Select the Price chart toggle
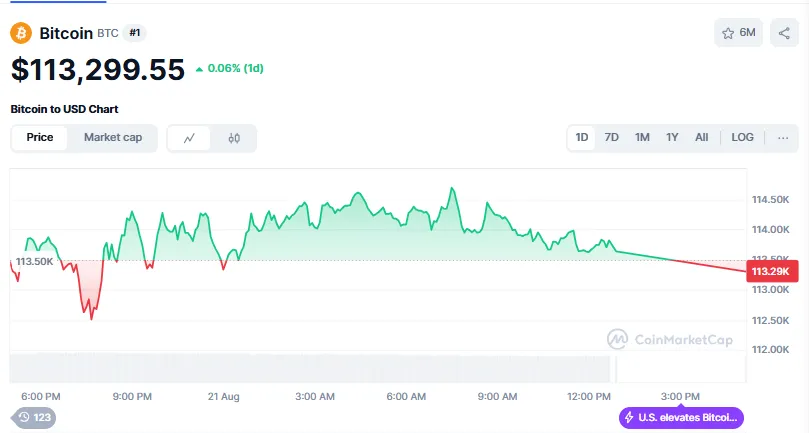Viewport: 809px width, 433px height. pyautogui.click(x=40, y=137)
